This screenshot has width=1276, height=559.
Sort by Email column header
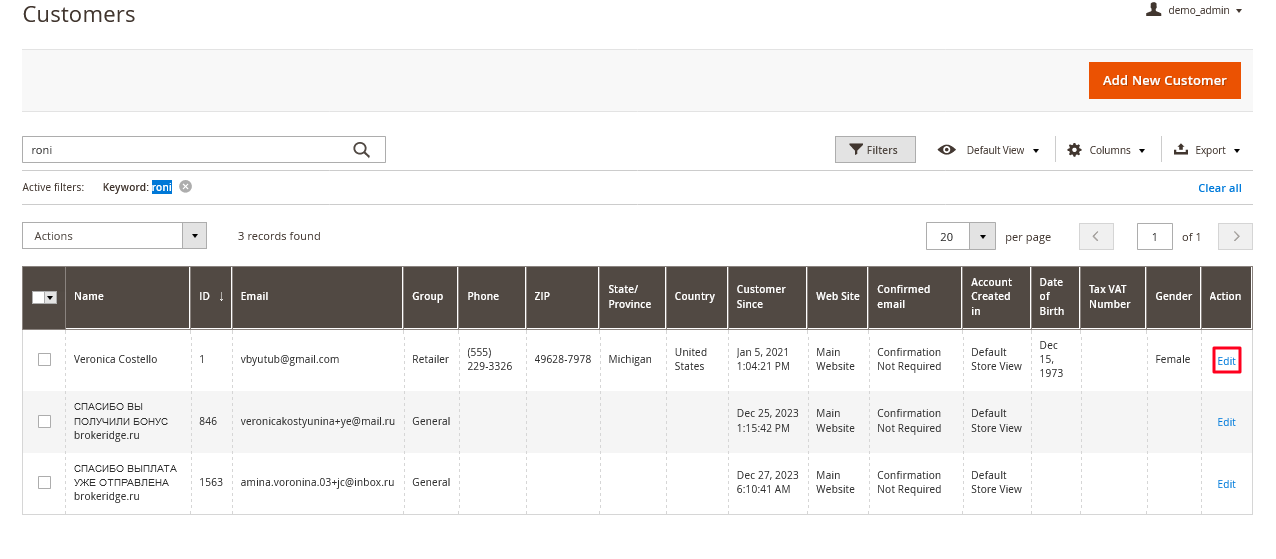coord(317,297)
